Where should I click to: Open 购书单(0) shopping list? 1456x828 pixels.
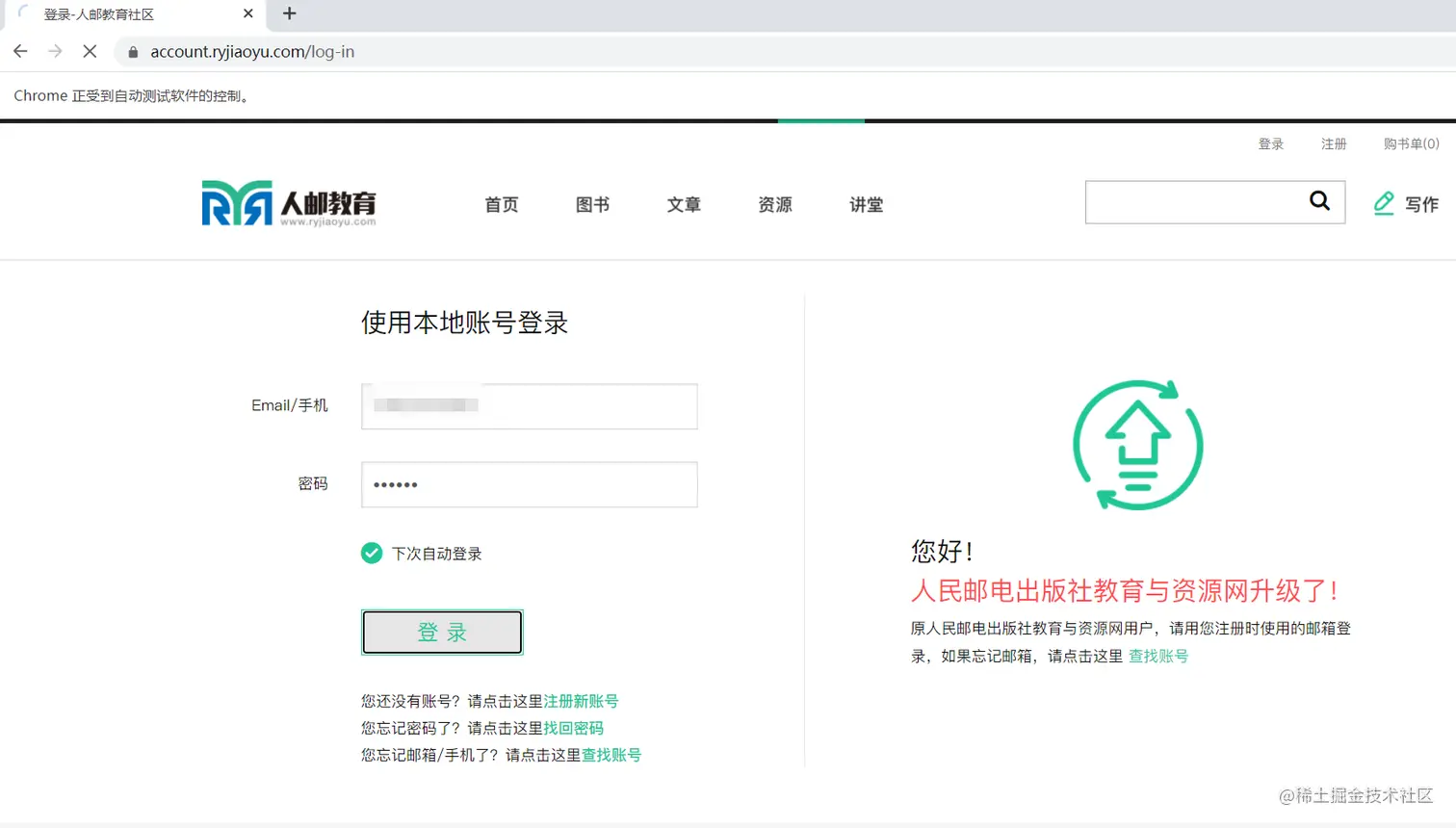tap(1412, 143)
